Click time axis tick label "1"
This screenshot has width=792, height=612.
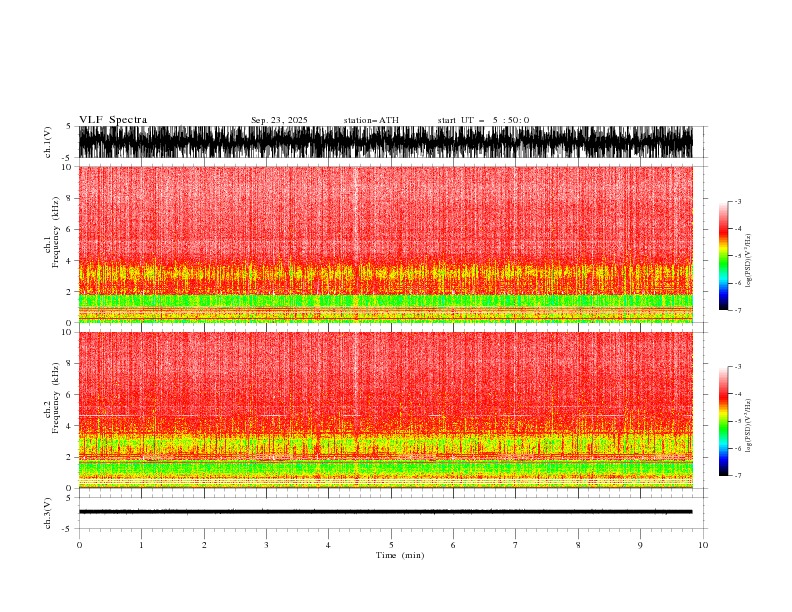(142, 545)
